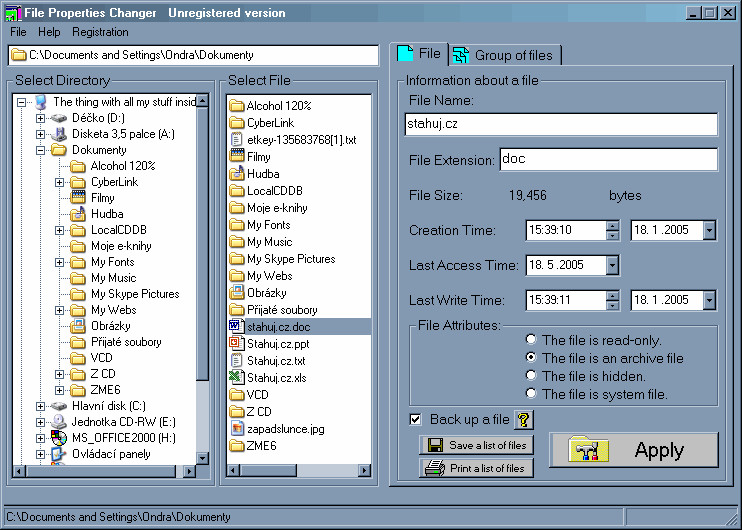Click the application icon in title bar

[13, 13]
